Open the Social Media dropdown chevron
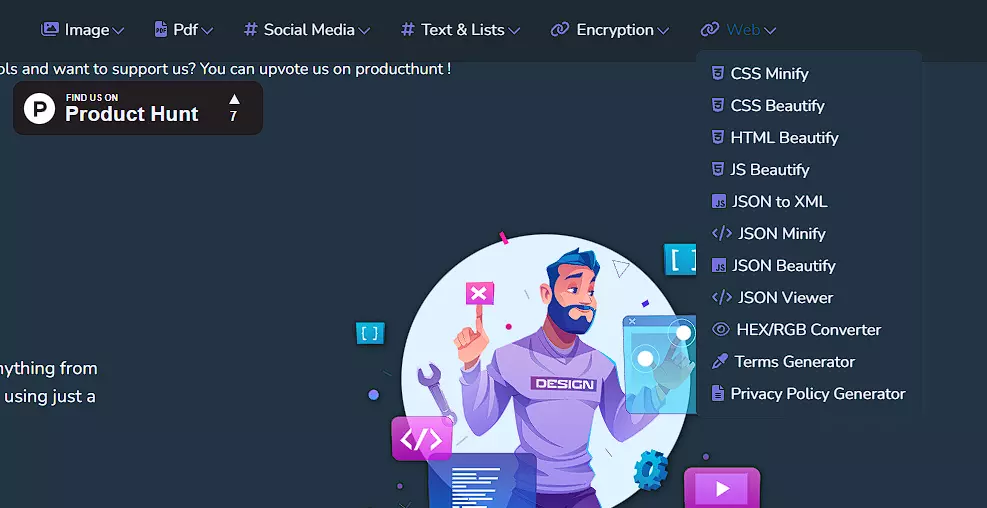Image resolution: width=987 pixels, height=508 pixels. [364, 30]
